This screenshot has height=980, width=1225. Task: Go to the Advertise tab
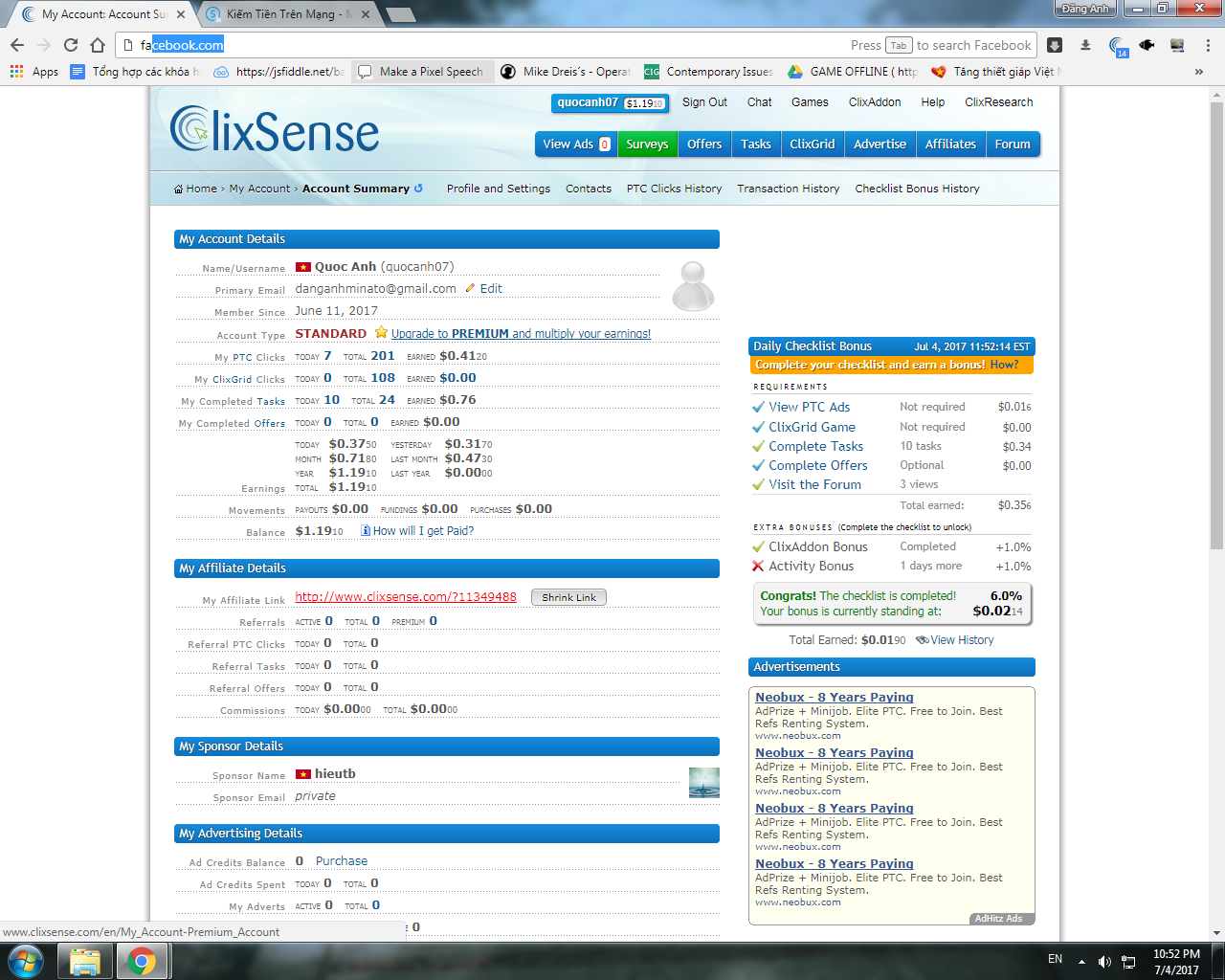pos(880,145)
